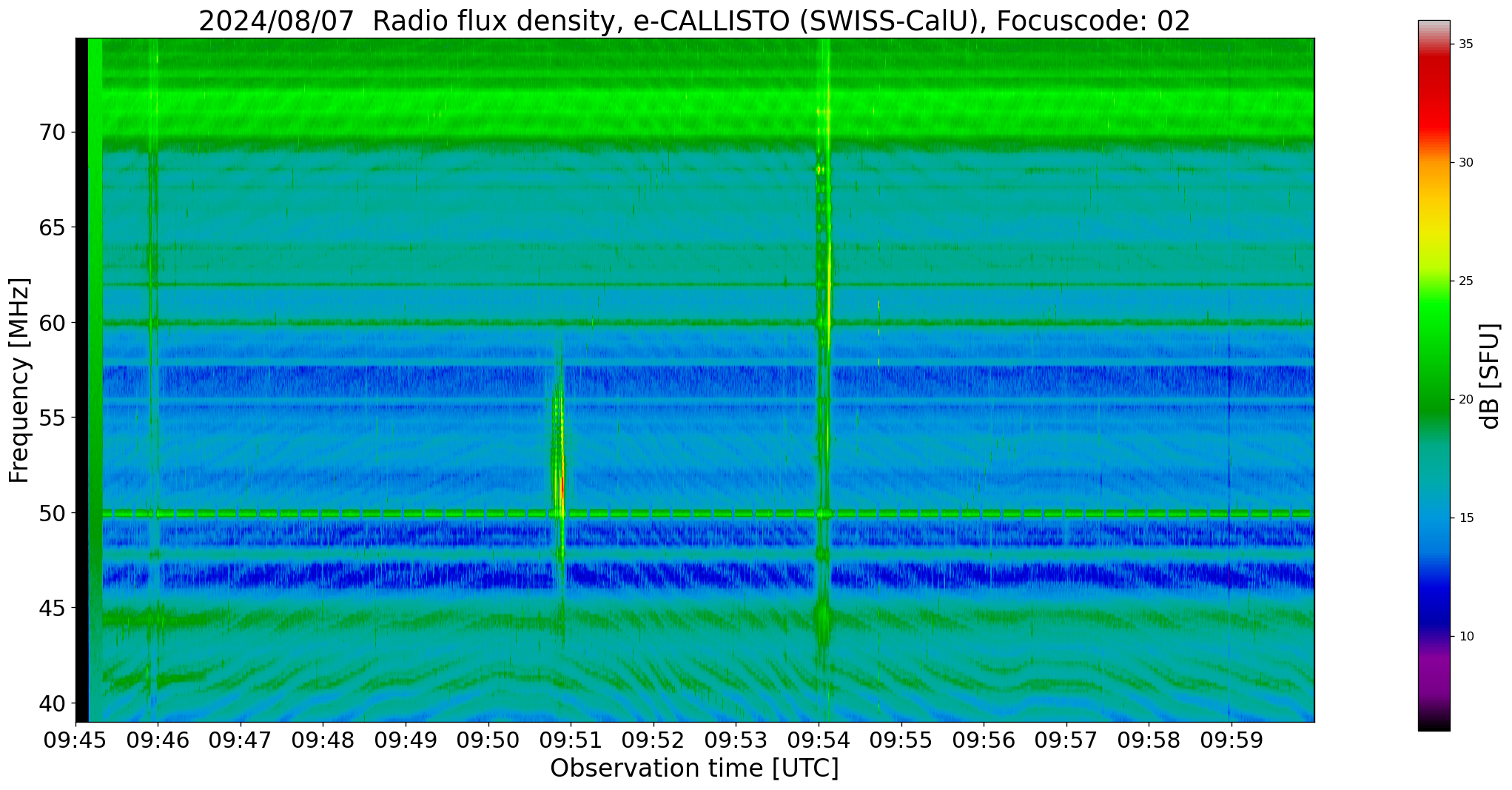Click the 09:49 time tick label
This screenshot has height=790, width=1512.
(406, 740)
